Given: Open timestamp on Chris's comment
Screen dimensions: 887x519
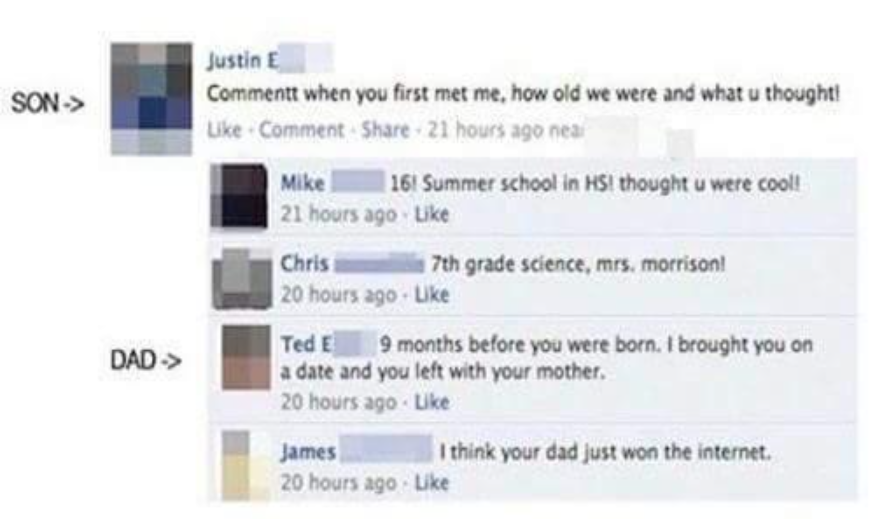Looking at the screenshot, I should 338,294.
